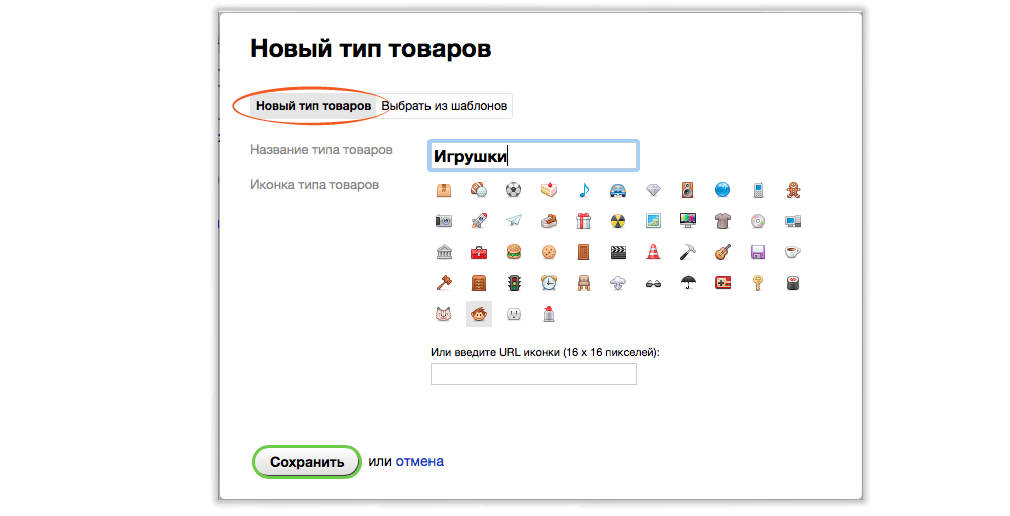Choose the hamburger icon
Viewport: 1010px width, 516px height.
tap(513, 252)
